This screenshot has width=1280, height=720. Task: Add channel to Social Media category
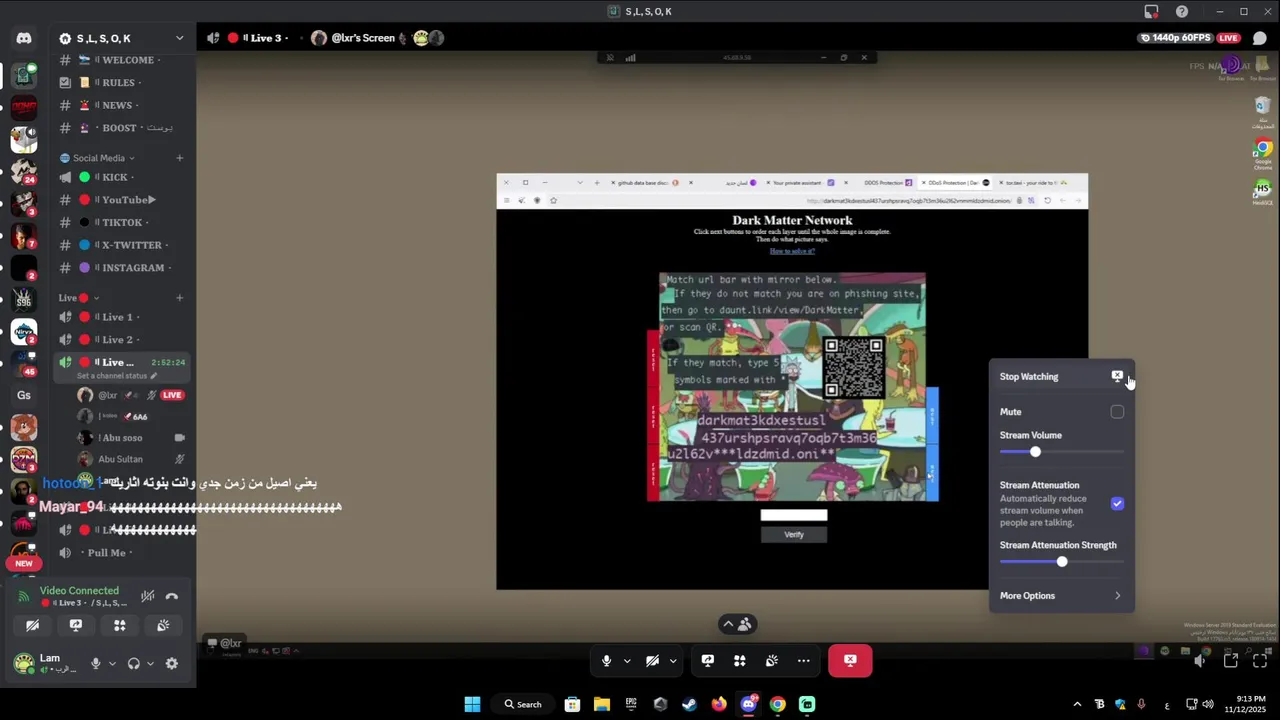tap(180, 158)
